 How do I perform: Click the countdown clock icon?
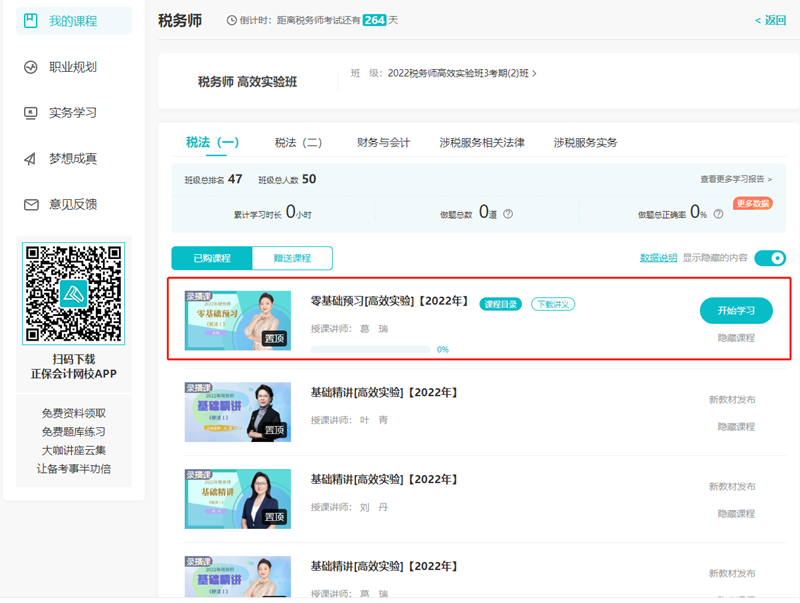pyautogui.click(x=233, y=20)
